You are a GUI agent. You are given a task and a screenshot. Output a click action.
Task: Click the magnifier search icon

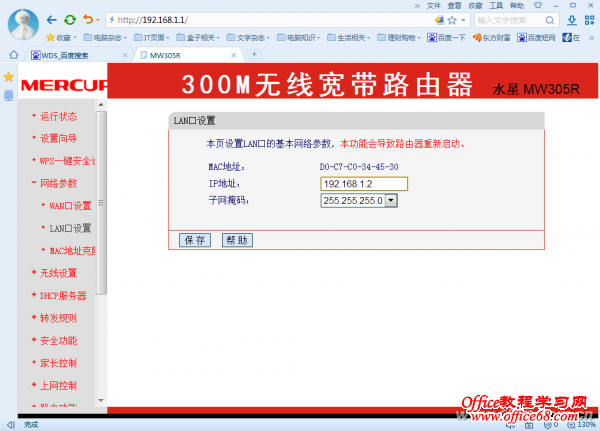click(549, 20)
